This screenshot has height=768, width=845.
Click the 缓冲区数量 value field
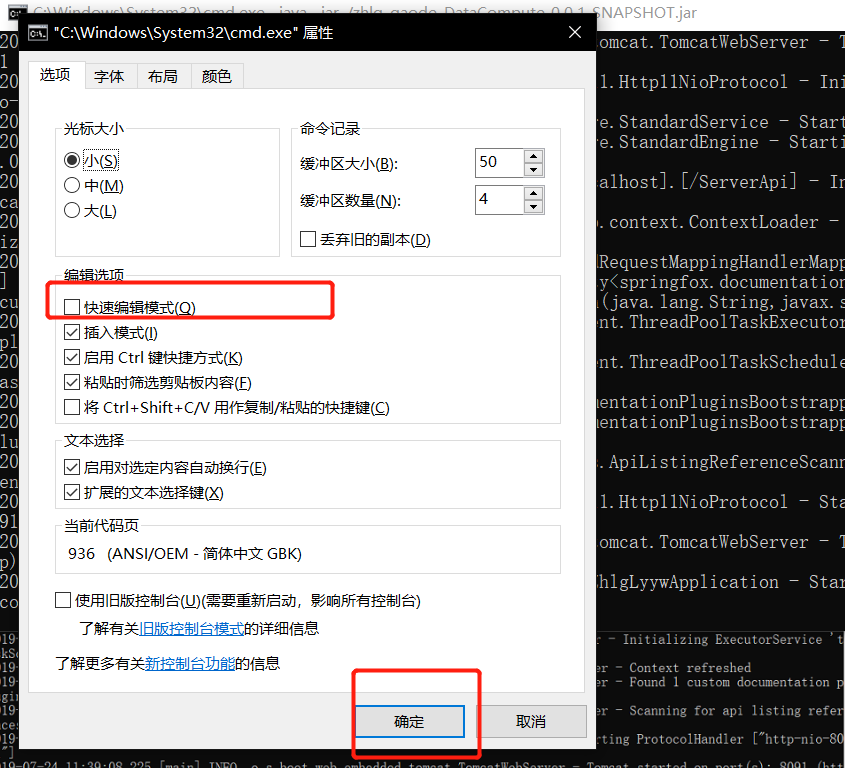point(499,199)
